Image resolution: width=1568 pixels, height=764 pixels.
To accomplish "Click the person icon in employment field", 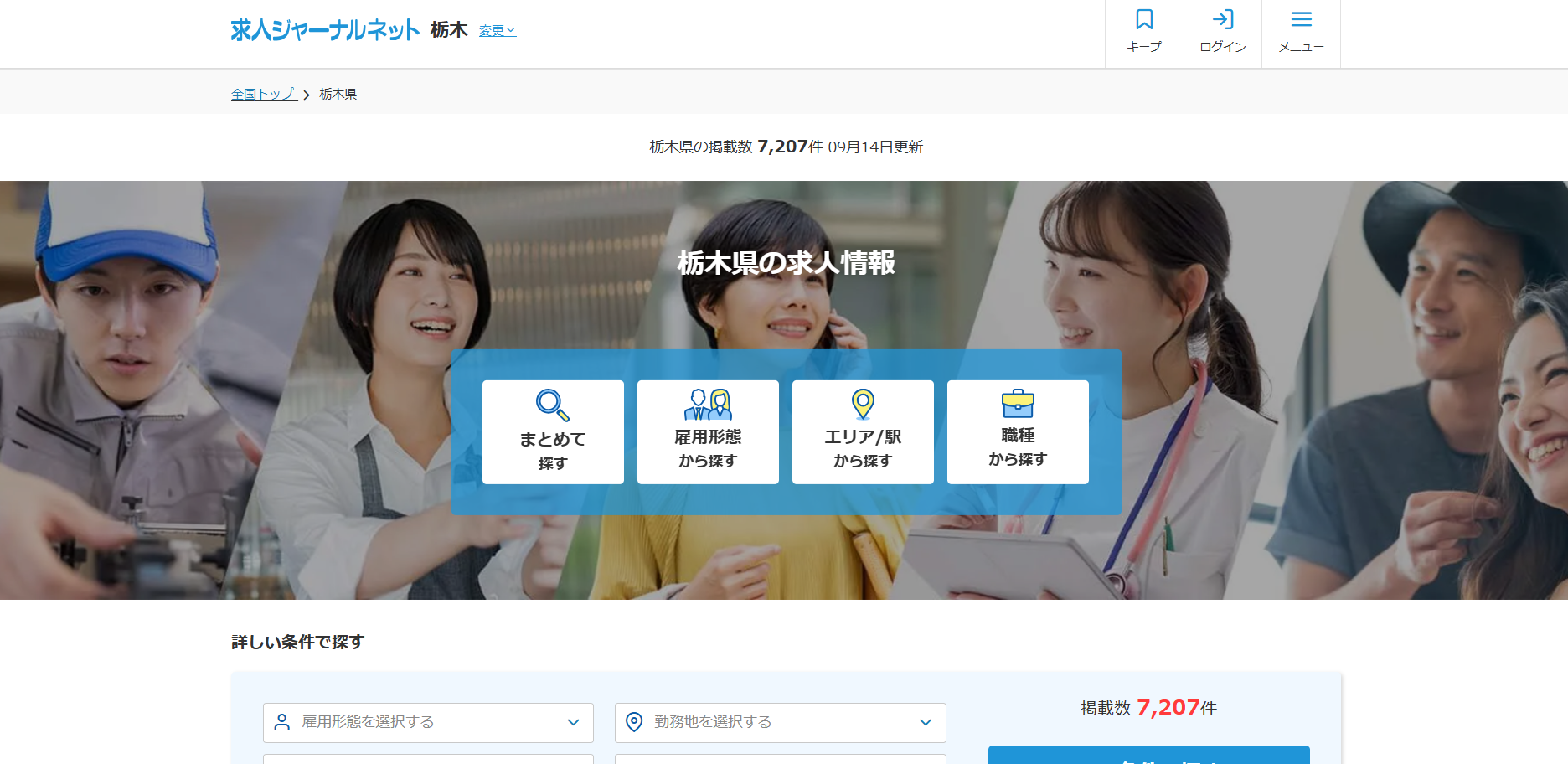I will coord(283,722).
